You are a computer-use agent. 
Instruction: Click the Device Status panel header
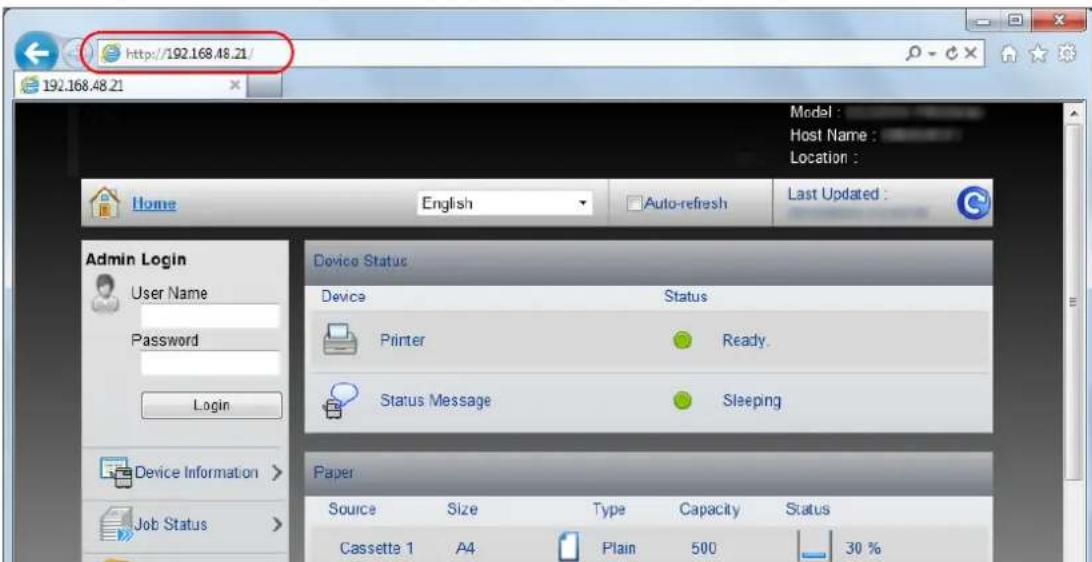point(648,262)
